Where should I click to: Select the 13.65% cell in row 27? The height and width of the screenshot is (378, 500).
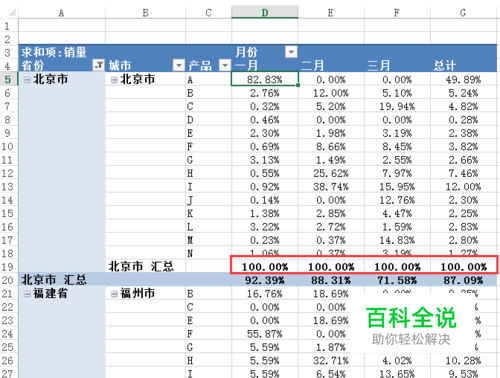pyautogui.click(x=397, y=373)
